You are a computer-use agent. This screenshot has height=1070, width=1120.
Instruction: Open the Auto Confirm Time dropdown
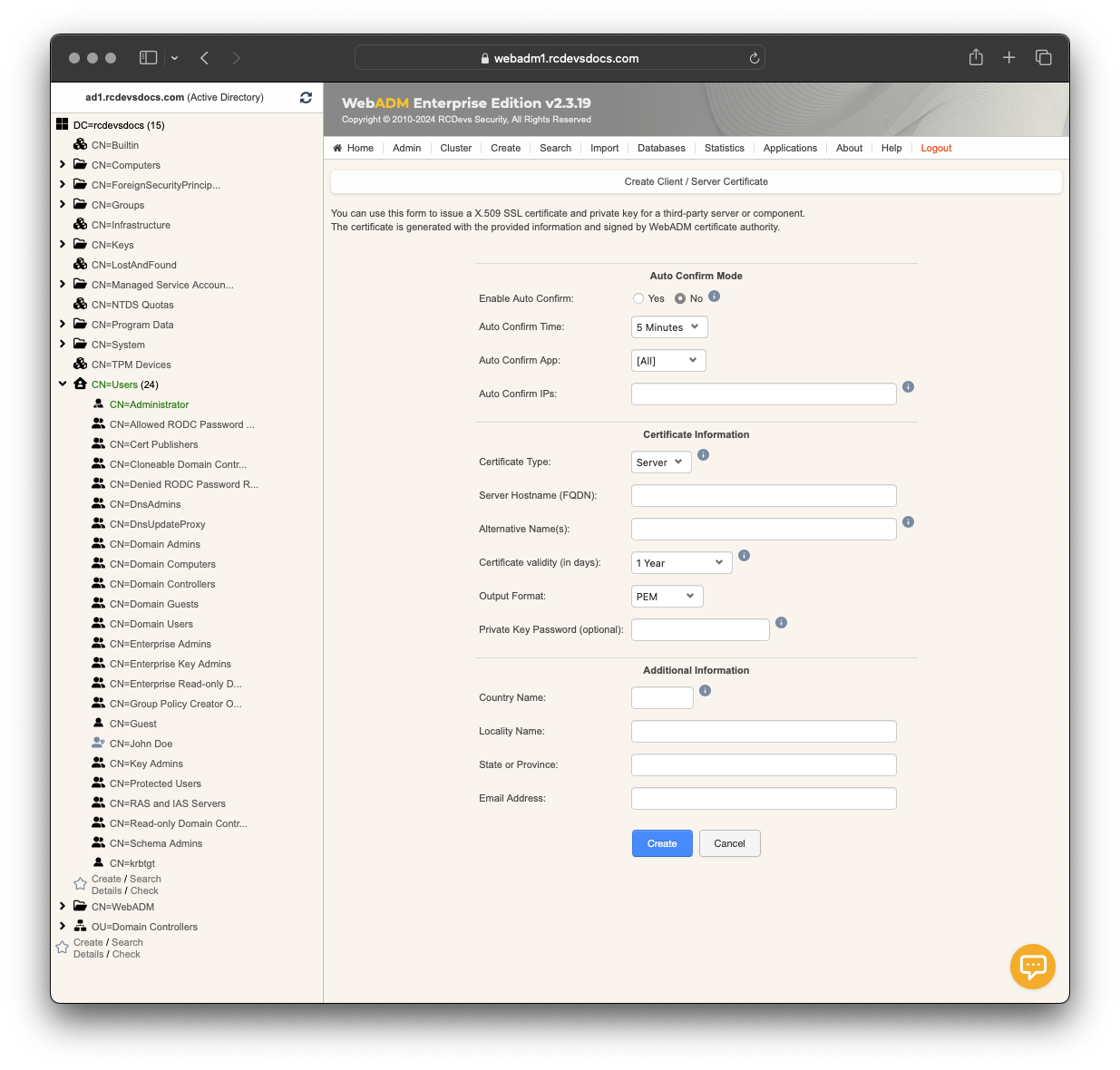tap(668, 326)
